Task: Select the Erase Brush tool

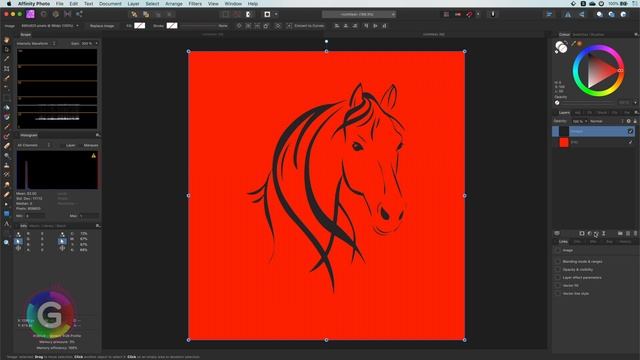Action: (7, 146)
